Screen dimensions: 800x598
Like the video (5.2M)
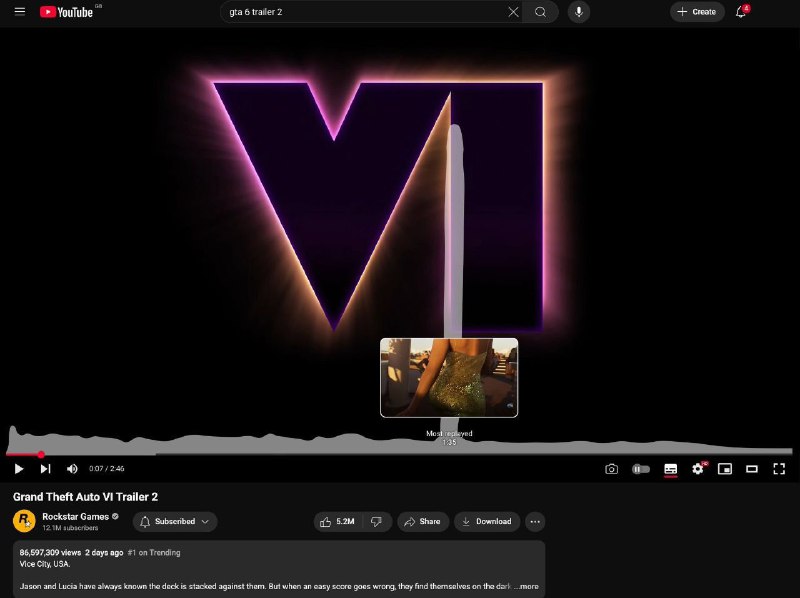coord(337,521)
